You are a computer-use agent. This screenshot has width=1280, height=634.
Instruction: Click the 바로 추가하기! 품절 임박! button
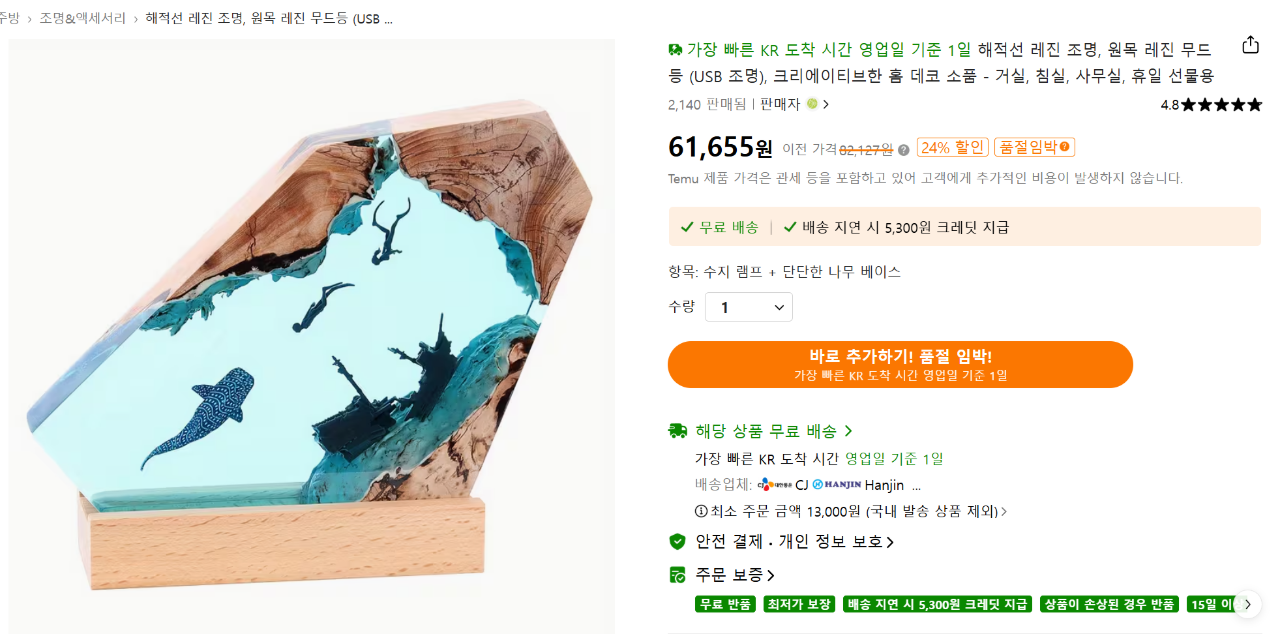pos(900,365)
